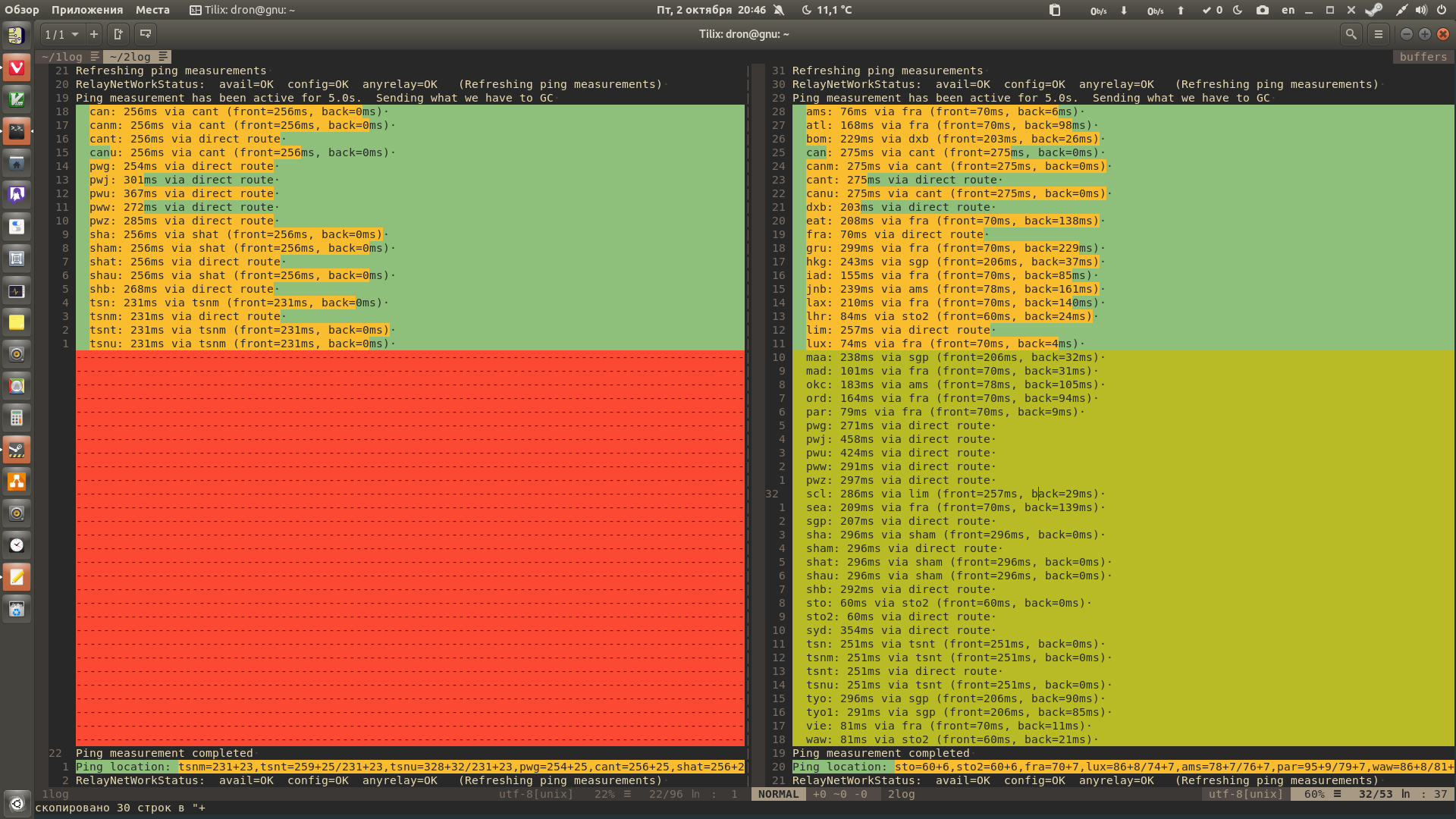
Task: Add a new Tilix session with plus button
Action: [94, 34]
